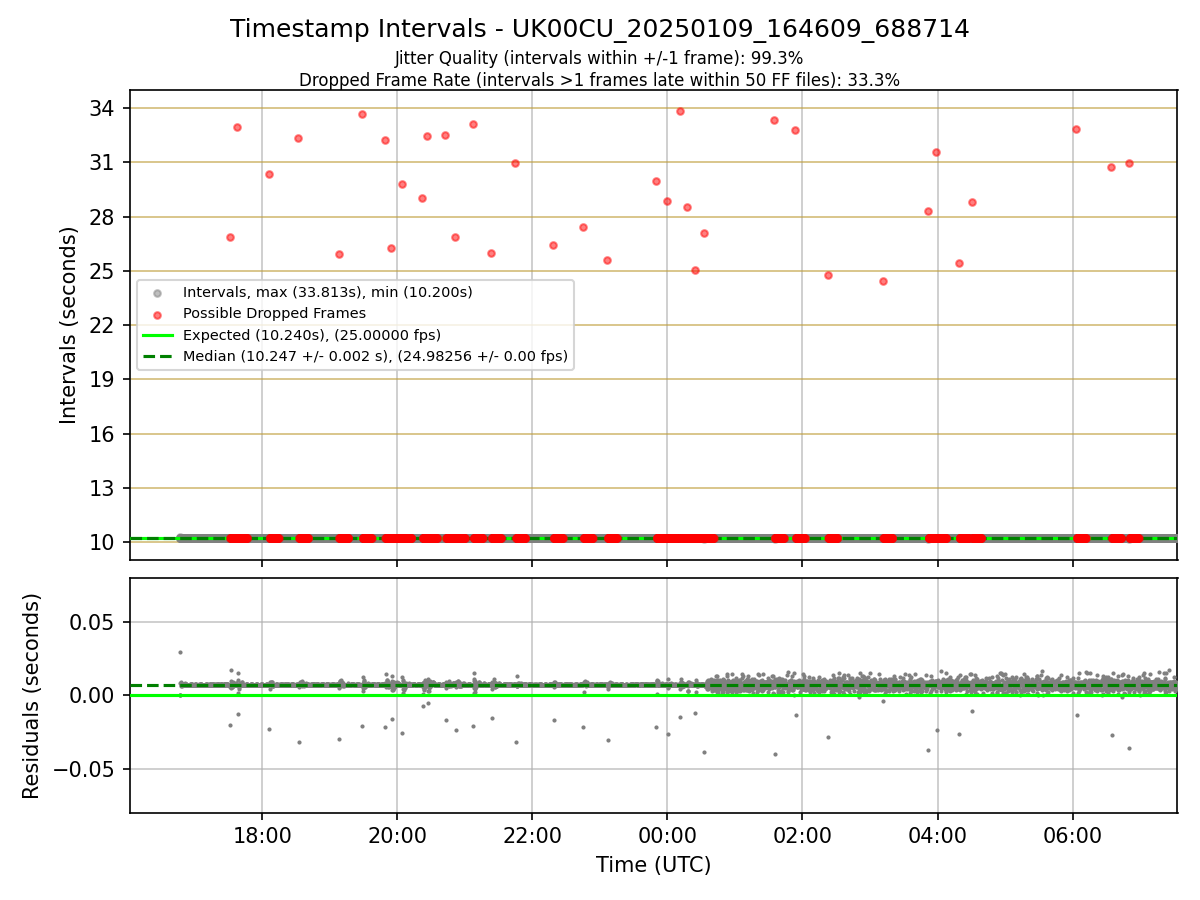
Task: Click the y-axis tick label 19
Action: (x=104, y=379)
